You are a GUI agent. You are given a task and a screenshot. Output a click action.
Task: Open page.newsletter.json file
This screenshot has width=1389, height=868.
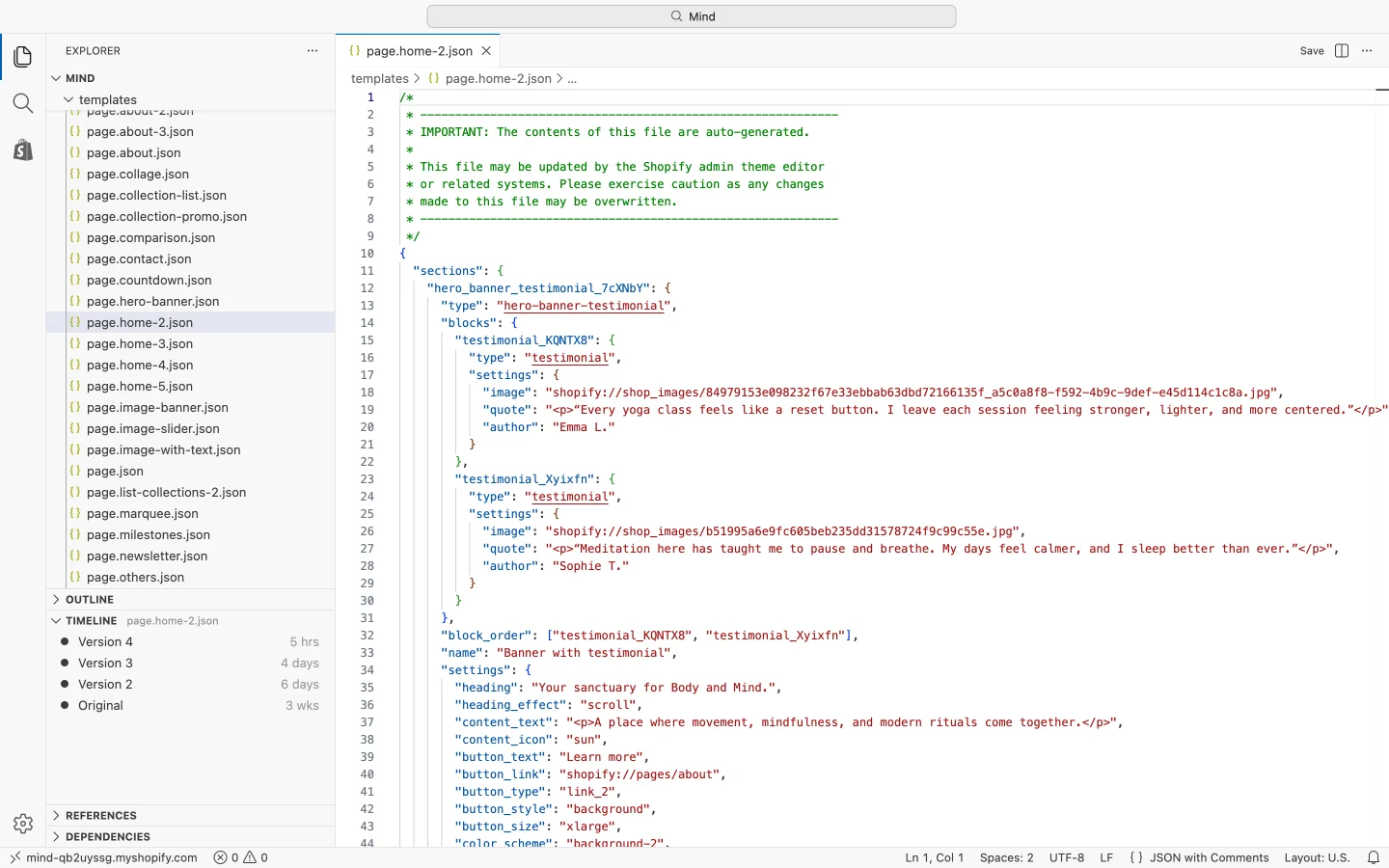tap(191, 556)
